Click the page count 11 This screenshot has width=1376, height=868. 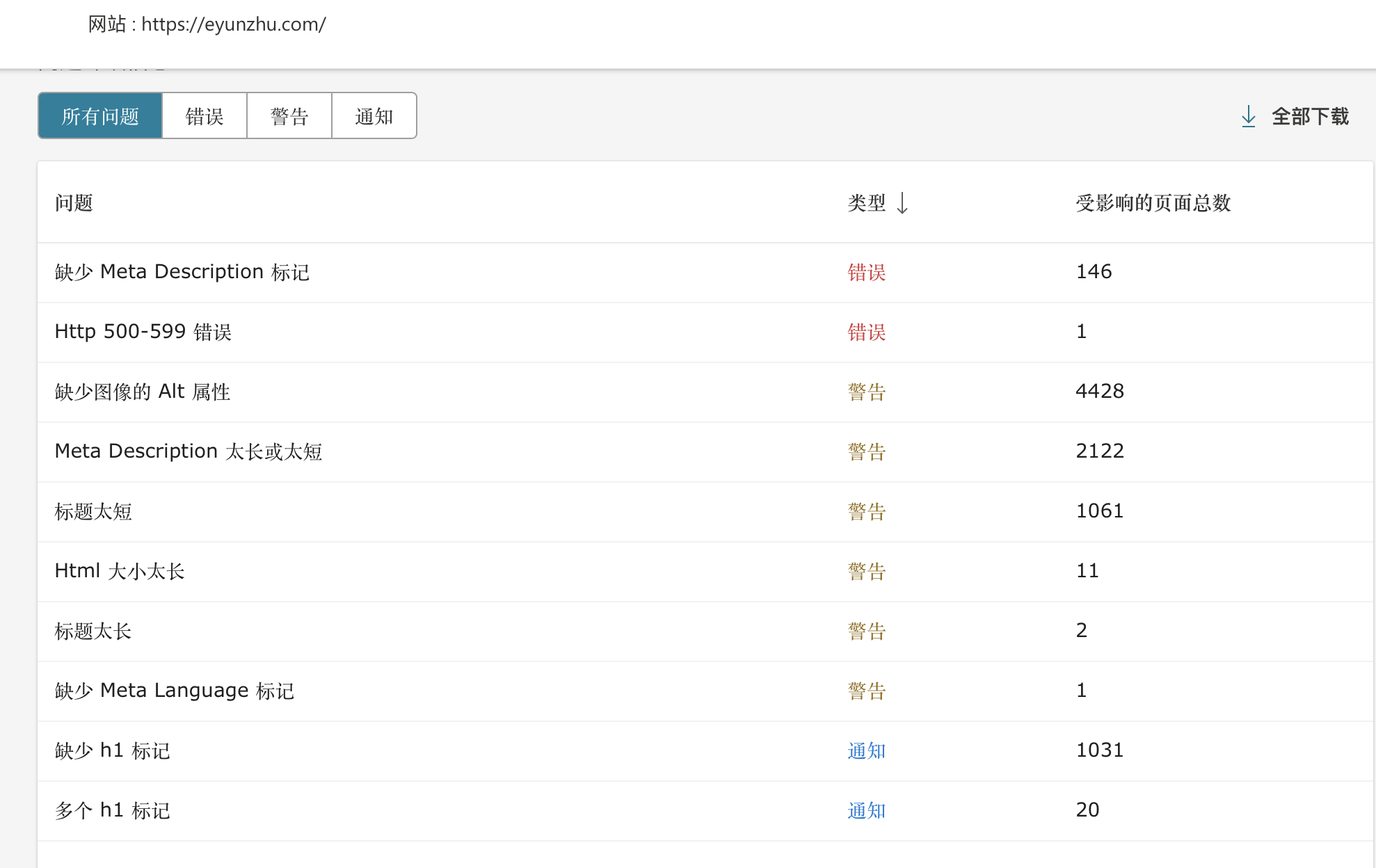pos(1087,570)
